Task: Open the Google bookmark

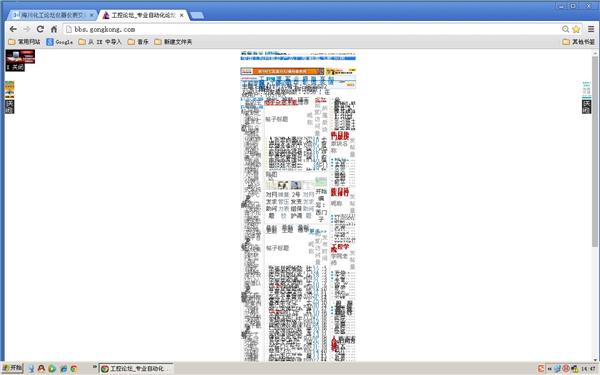Action: 59,42
